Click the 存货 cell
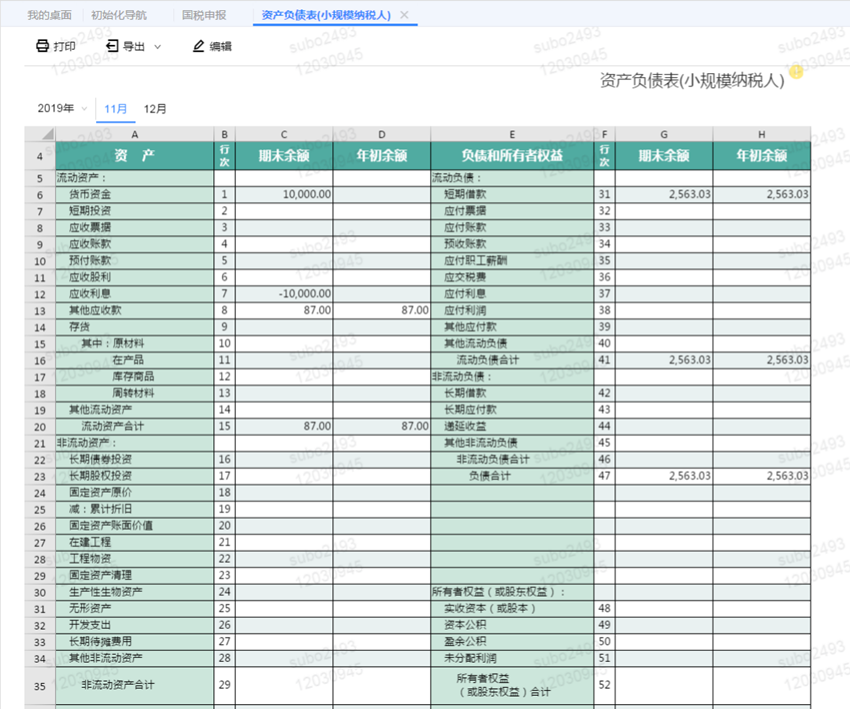The height and width of the screenshot is (709, 850). [x=134, y=327]
